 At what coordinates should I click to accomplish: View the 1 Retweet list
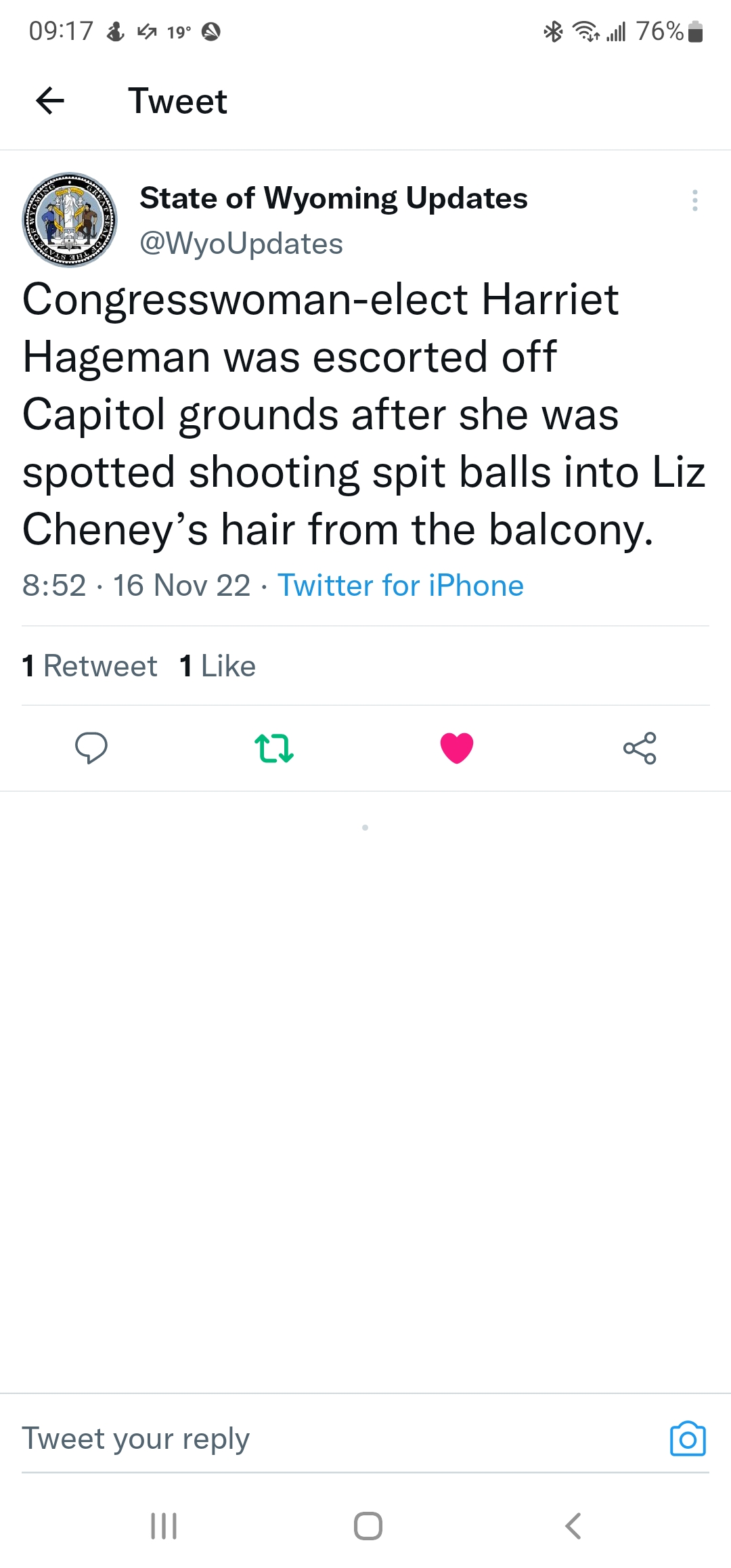coord(89,666)
